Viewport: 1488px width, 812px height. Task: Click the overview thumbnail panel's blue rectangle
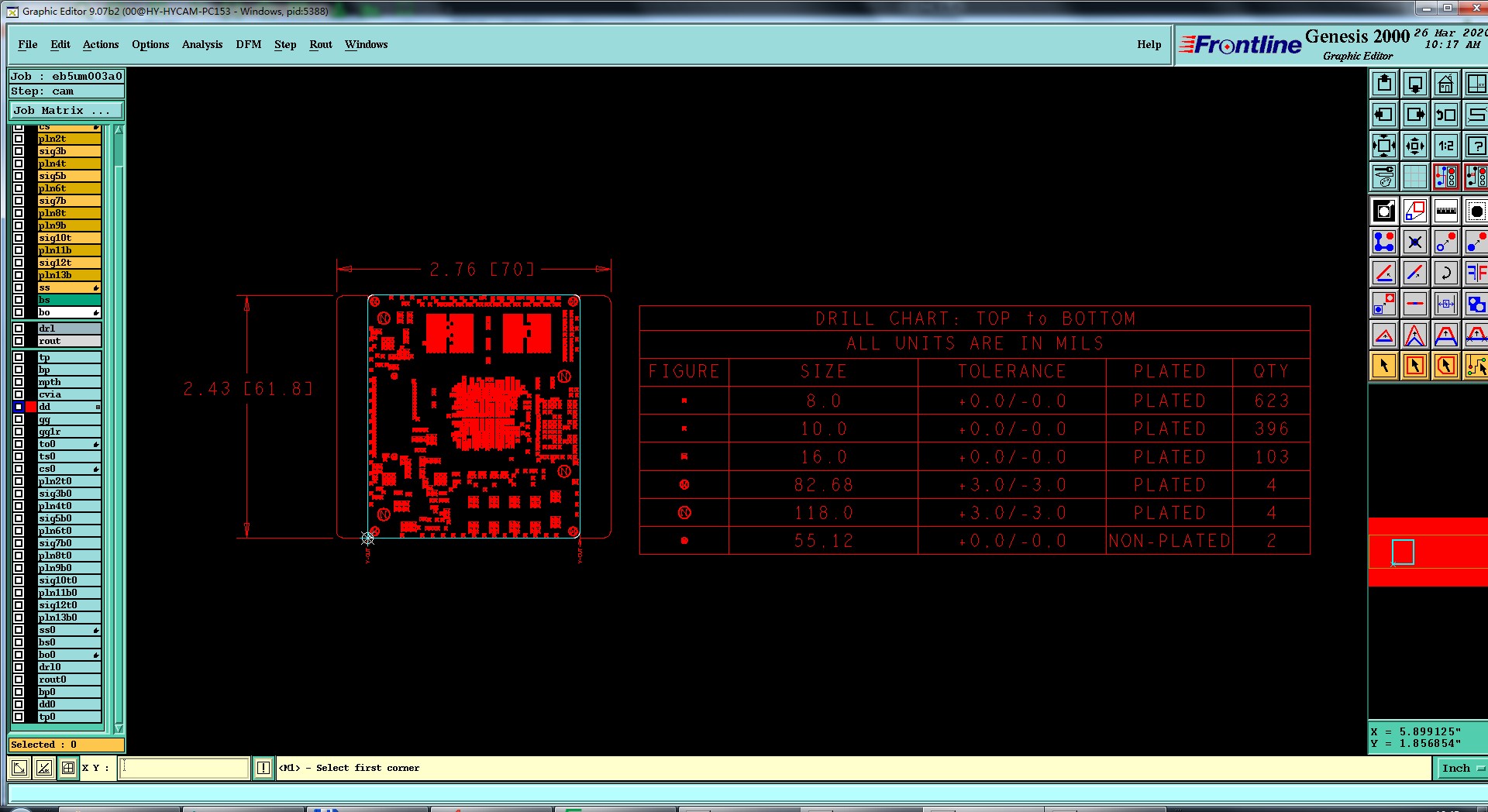click(1403, 552)
